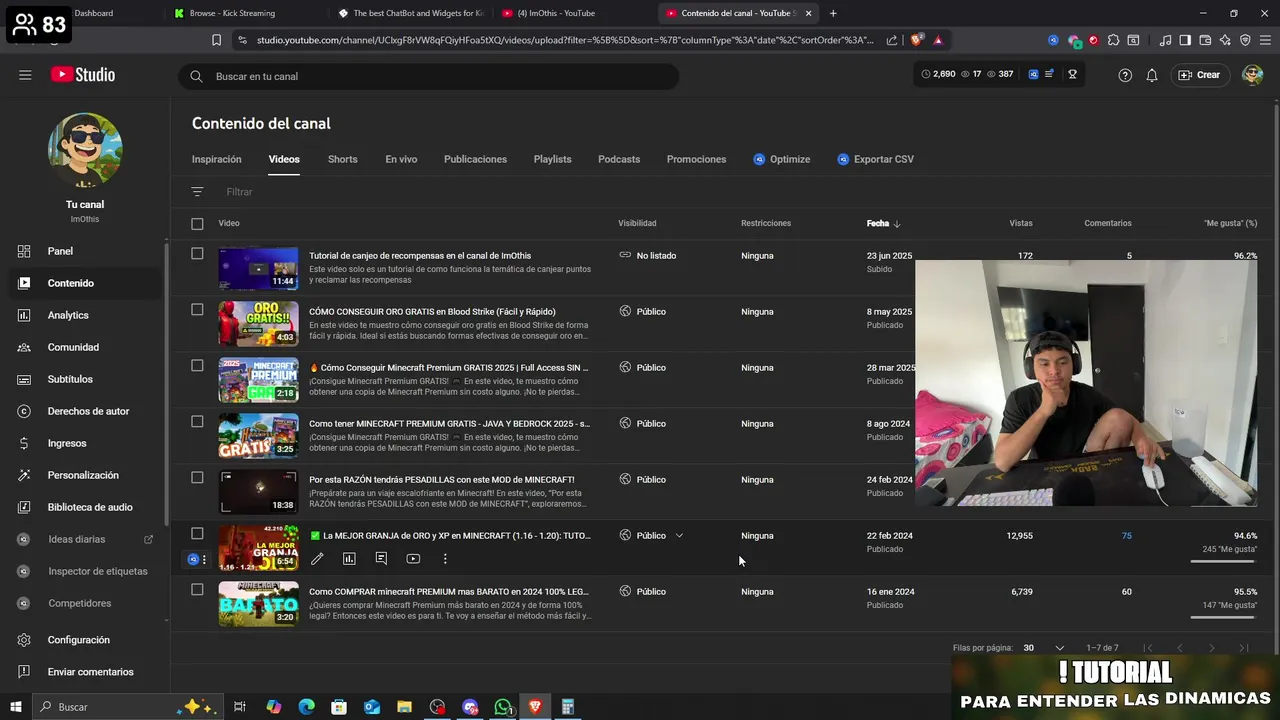1280x720 pixels.
Task: Open the Promociones tab
Action: [696, 159]
